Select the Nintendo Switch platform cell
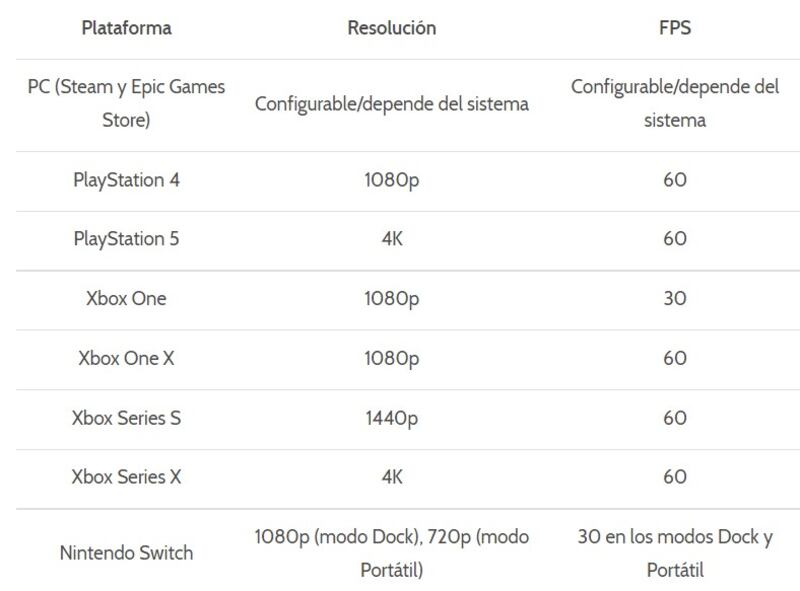The height and width of the screenshot is (591, 800). pos(126,553)
